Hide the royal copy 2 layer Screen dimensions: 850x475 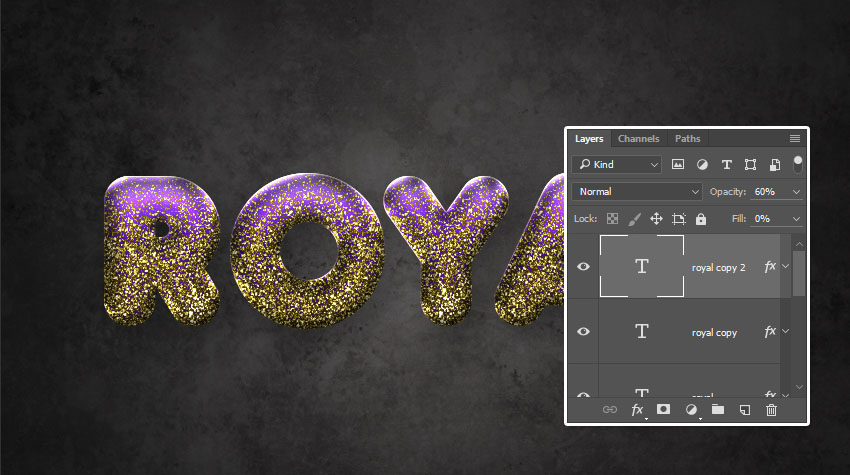(584, 267)
